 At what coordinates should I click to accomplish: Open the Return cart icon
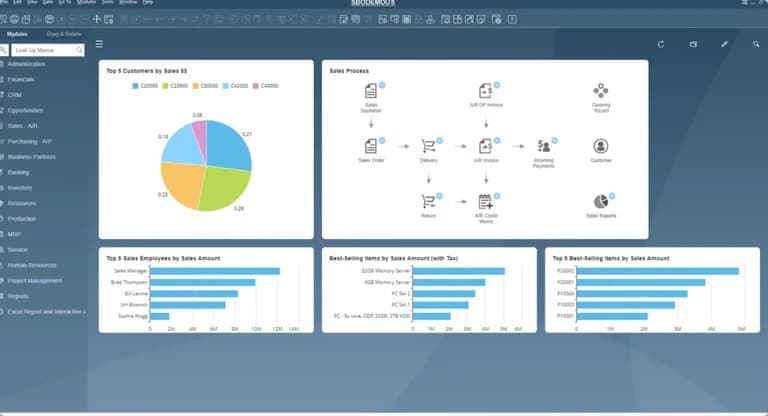tap(428, 201)
